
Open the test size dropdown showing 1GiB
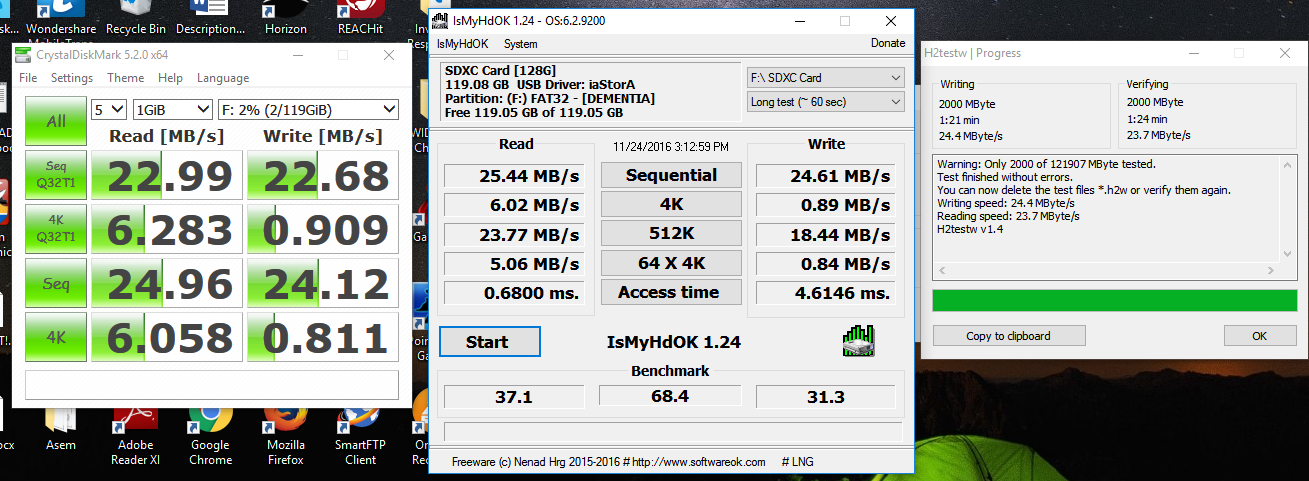pos(172,109)
